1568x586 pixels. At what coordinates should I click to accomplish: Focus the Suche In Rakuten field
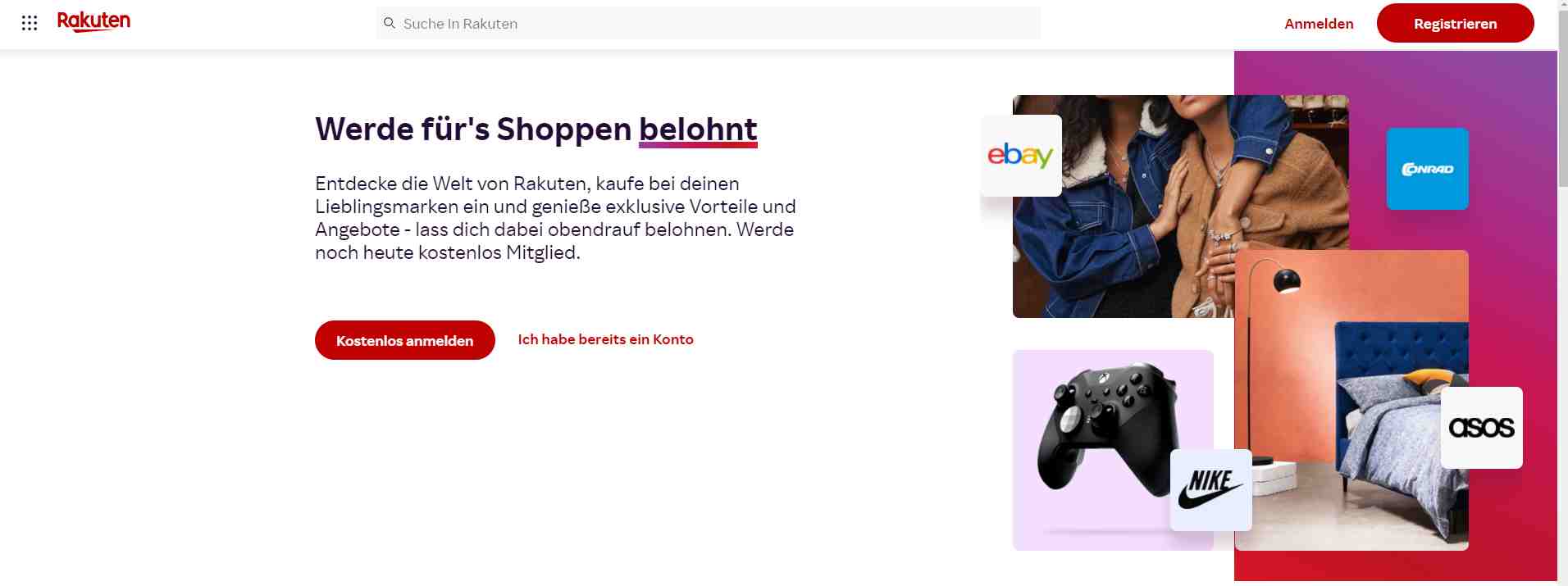pos(709,23)
